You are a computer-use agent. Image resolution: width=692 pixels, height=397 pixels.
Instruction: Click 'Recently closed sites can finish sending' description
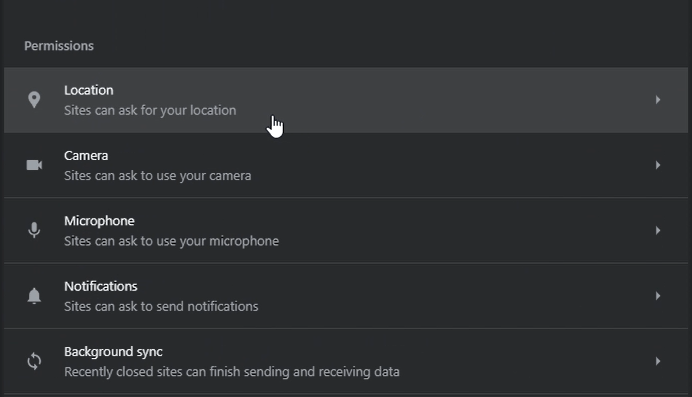click(x=232, y=371)
